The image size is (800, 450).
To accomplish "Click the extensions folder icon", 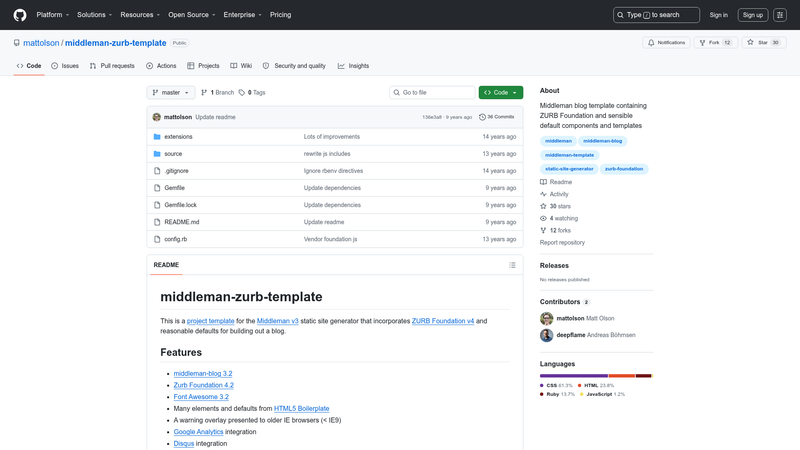I will click(157, 137).
